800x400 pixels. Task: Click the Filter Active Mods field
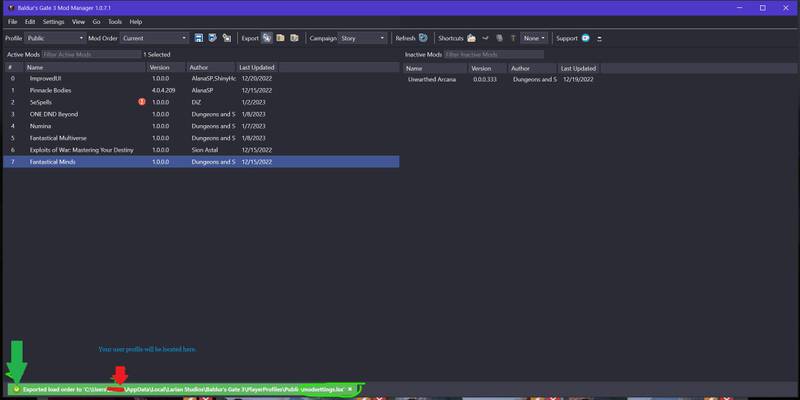(91, 54)
